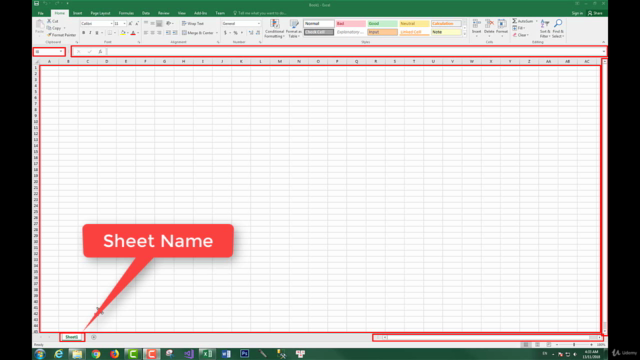Open Google Chrome from the taskbar
This screenshot has height=360, width=640.
(x=96, y=353)
